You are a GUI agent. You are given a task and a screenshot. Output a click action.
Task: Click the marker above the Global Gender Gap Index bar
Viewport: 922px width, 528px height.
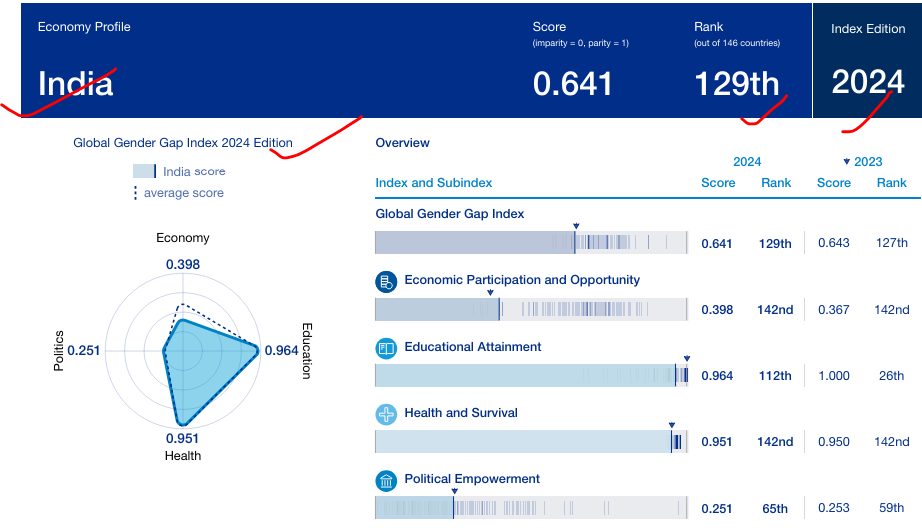point(576,226)
